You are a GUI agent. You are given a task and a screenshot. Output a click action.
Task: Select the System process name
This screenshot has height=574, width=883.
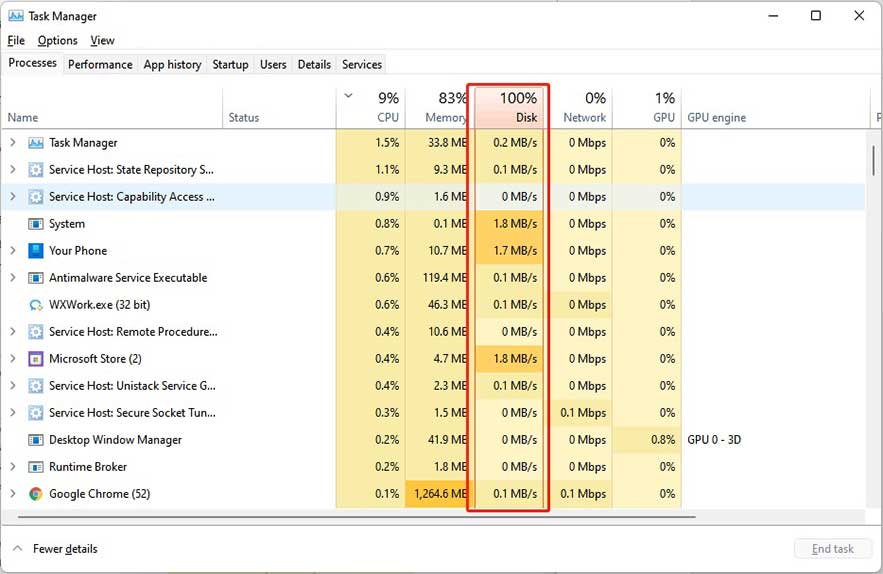pyautogui.click(x=67, y=224)
